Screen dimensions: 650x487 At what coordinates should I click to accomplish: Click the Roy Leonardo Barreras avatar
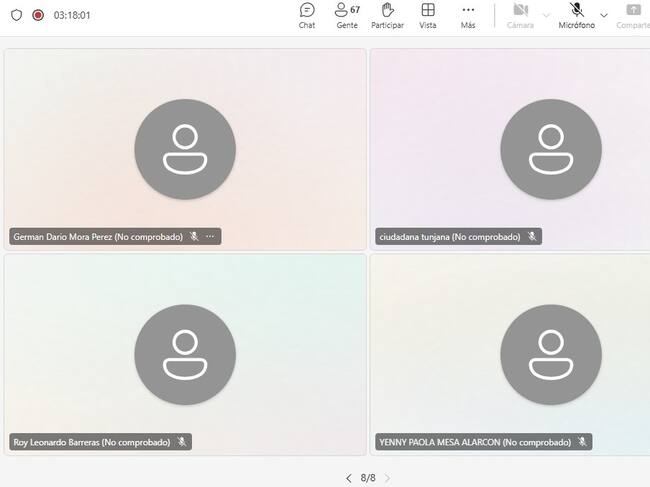click(185, 354)
